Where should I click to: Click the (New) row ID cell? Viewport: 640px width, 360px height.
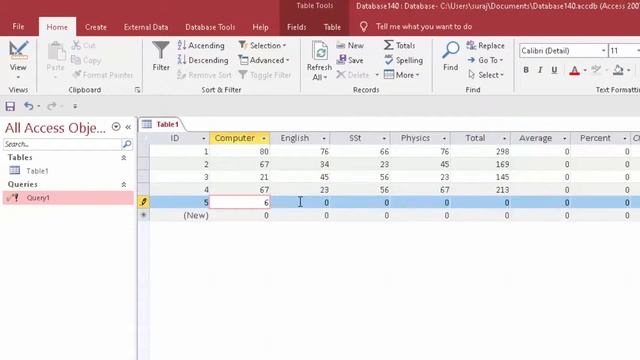click(180, 215)
